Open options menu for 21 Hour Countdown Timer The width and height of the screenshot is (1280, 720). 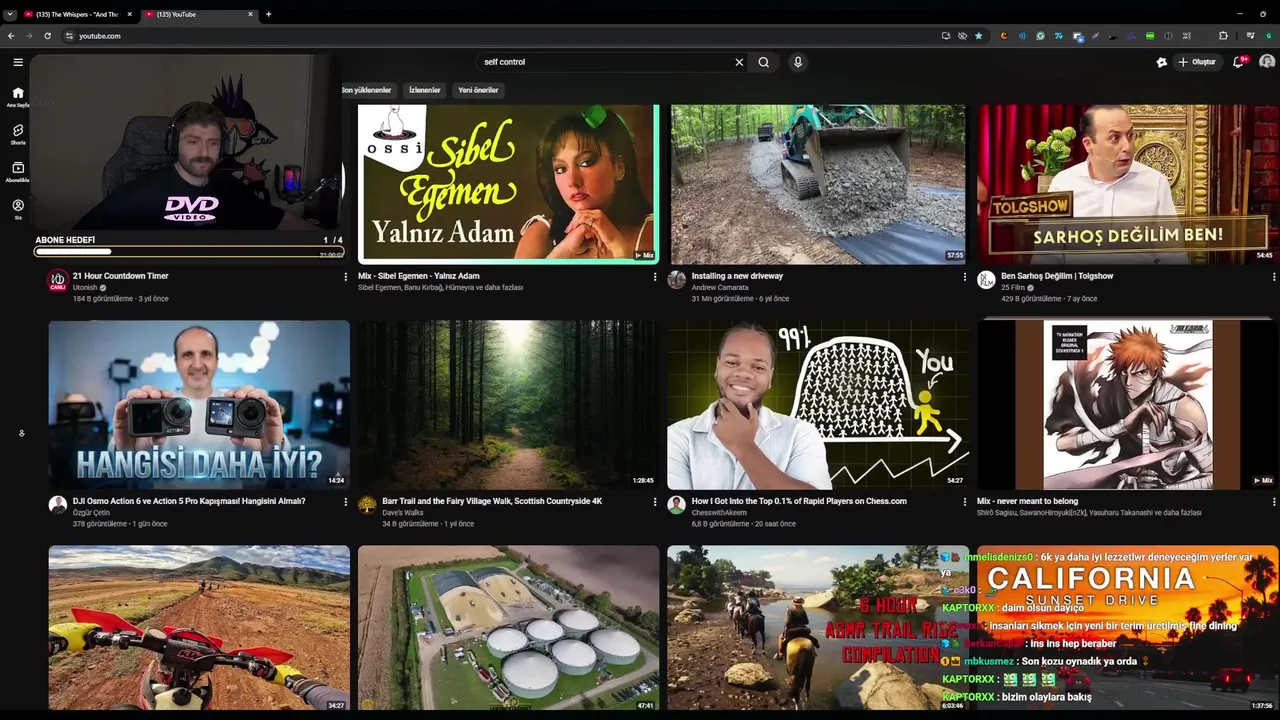[346, 277]
